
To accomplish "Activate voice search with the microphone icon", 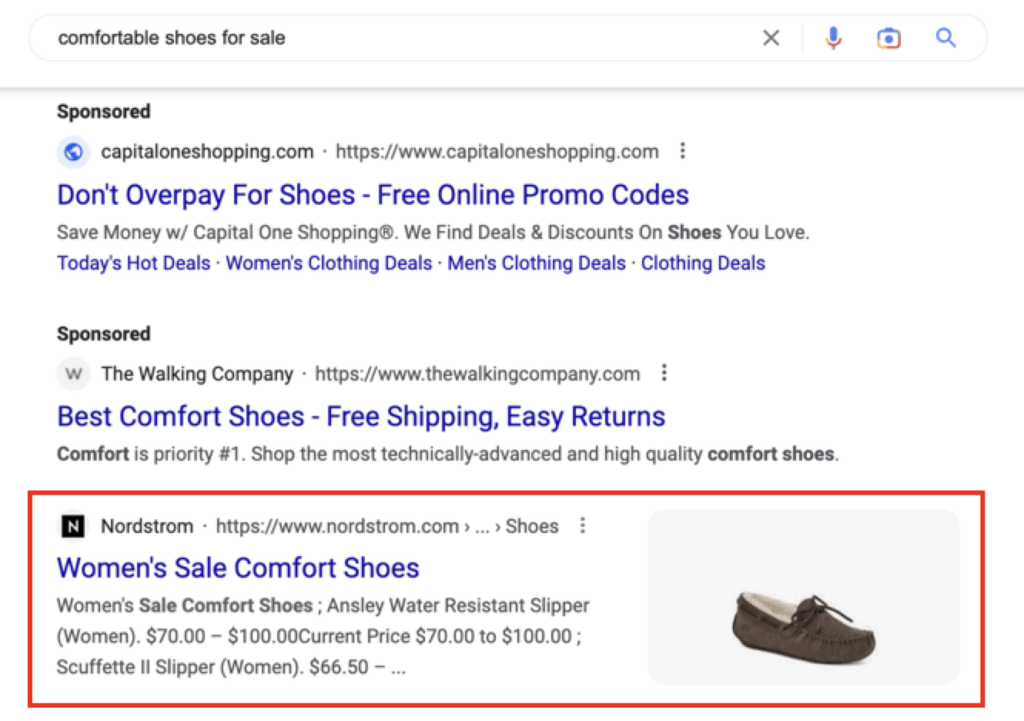I will (833, 37).
